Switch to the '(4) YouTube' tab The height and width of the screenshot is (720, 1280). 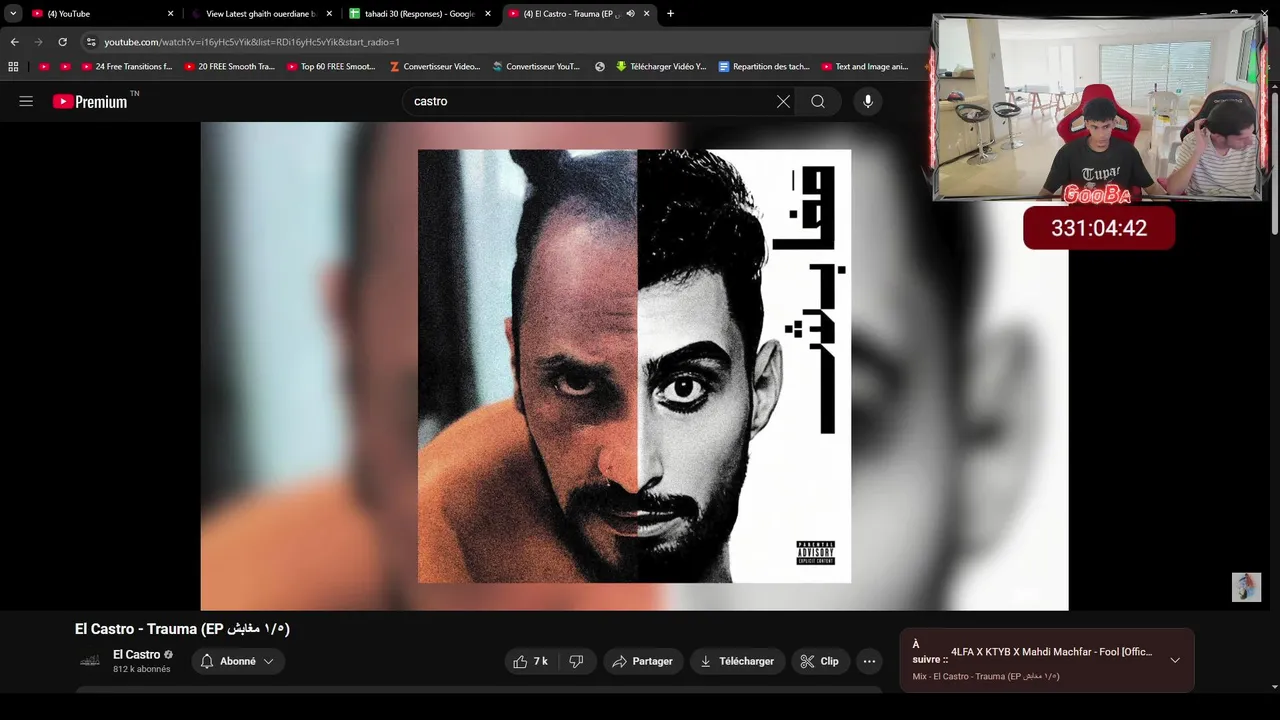click(x=103, y=14)
